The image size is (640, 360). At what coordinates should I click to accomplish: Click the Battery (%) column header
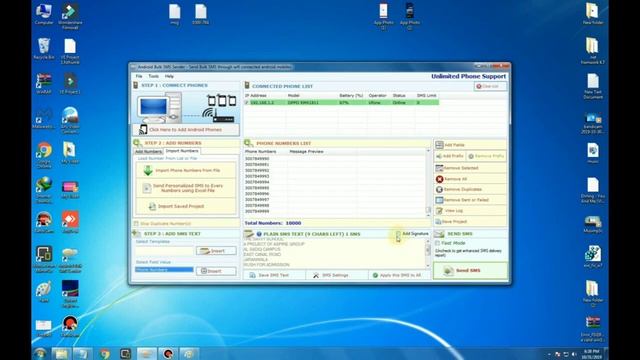click(x=351, y=96)
